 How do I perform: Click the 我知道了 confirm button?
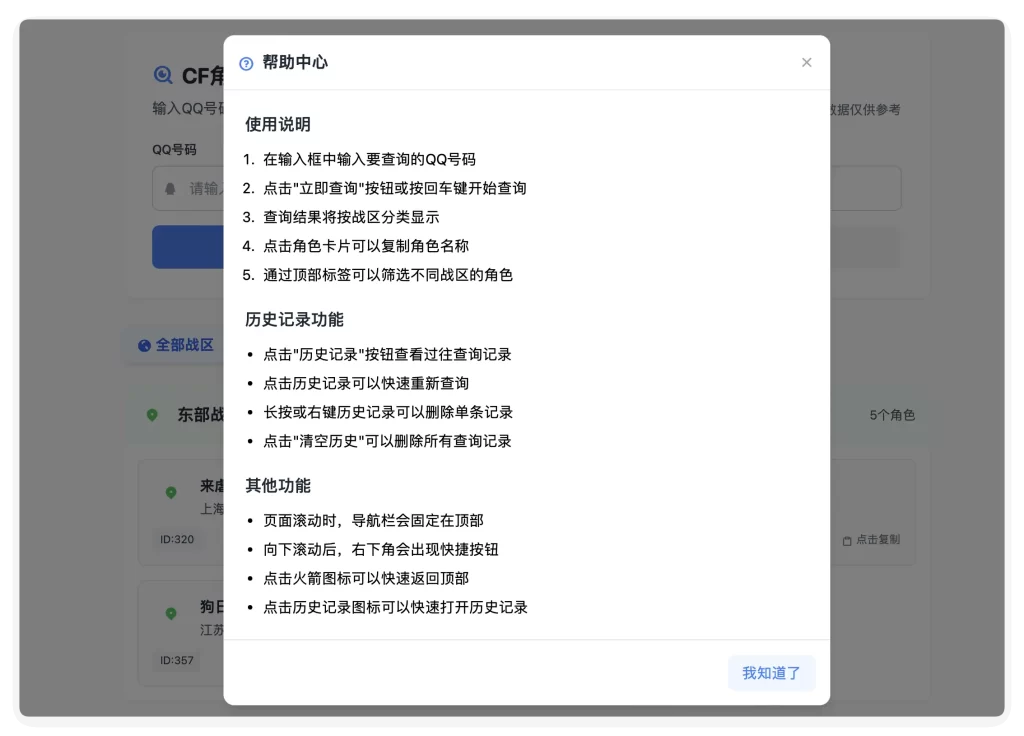771,673
